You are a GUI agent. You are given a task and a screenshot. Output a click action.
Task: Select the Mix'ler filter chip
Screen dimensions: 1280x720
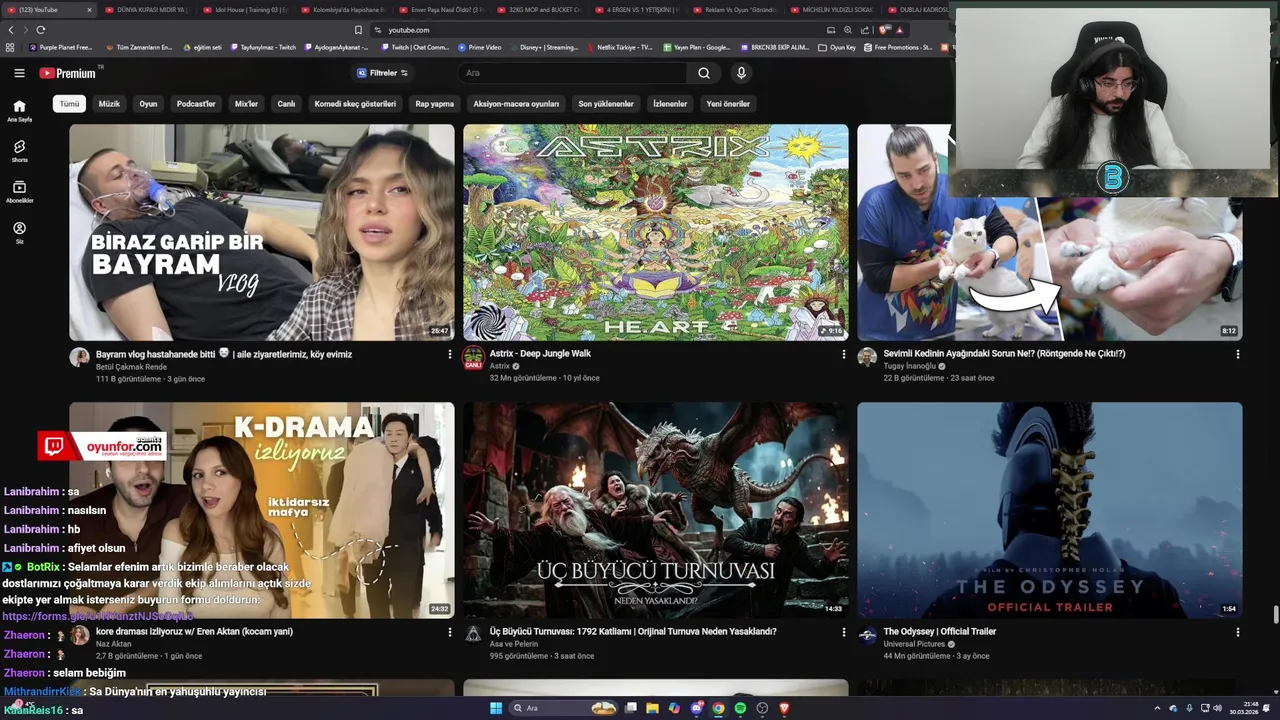[246, 104]
